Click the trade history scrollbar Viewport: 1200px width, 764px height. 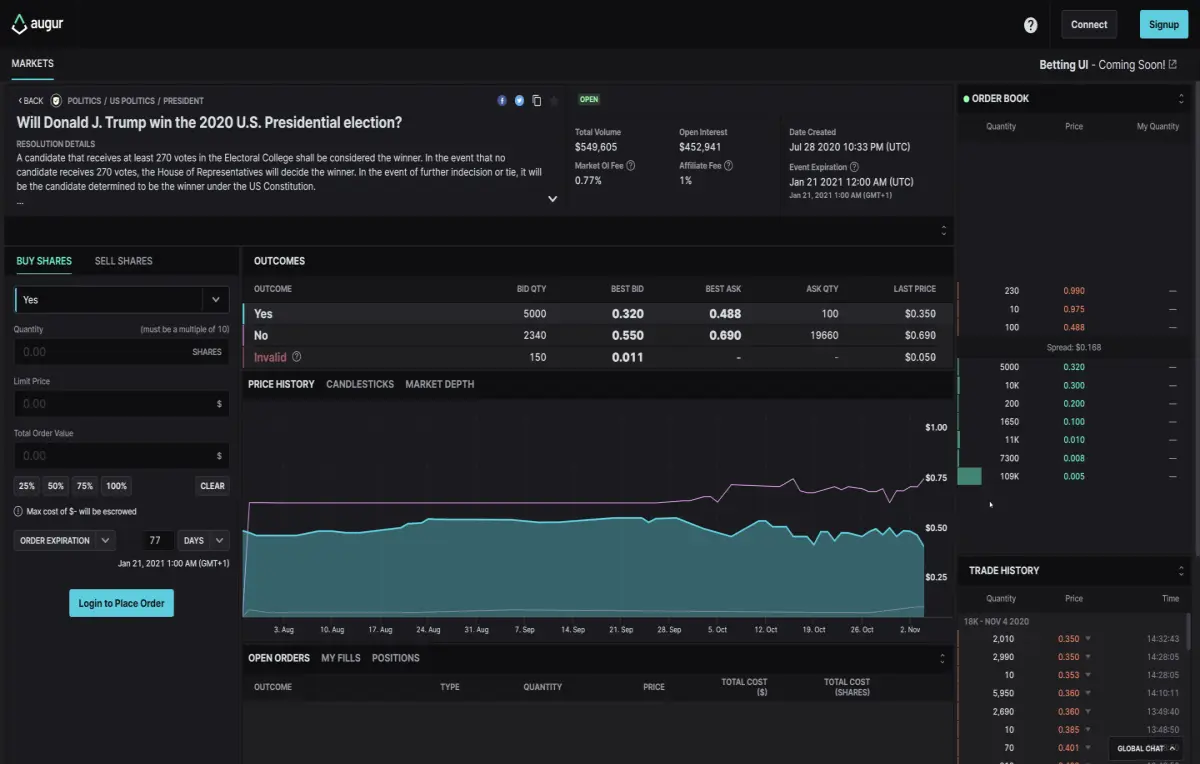pyautogui.click(x=1189, y=632)
